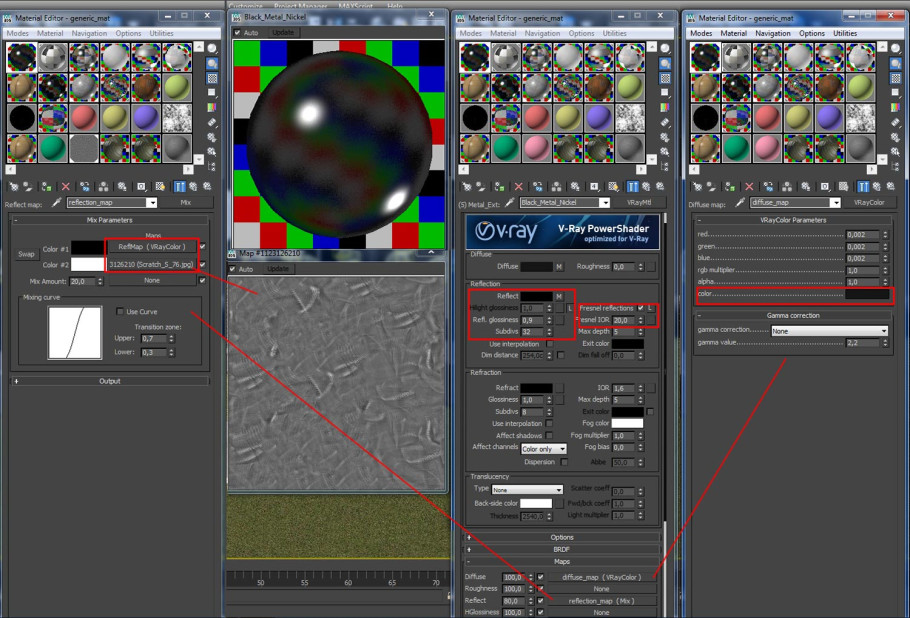
Task: Click Go to Parent in Mix Parameters editor
Action: coord(193,187)
